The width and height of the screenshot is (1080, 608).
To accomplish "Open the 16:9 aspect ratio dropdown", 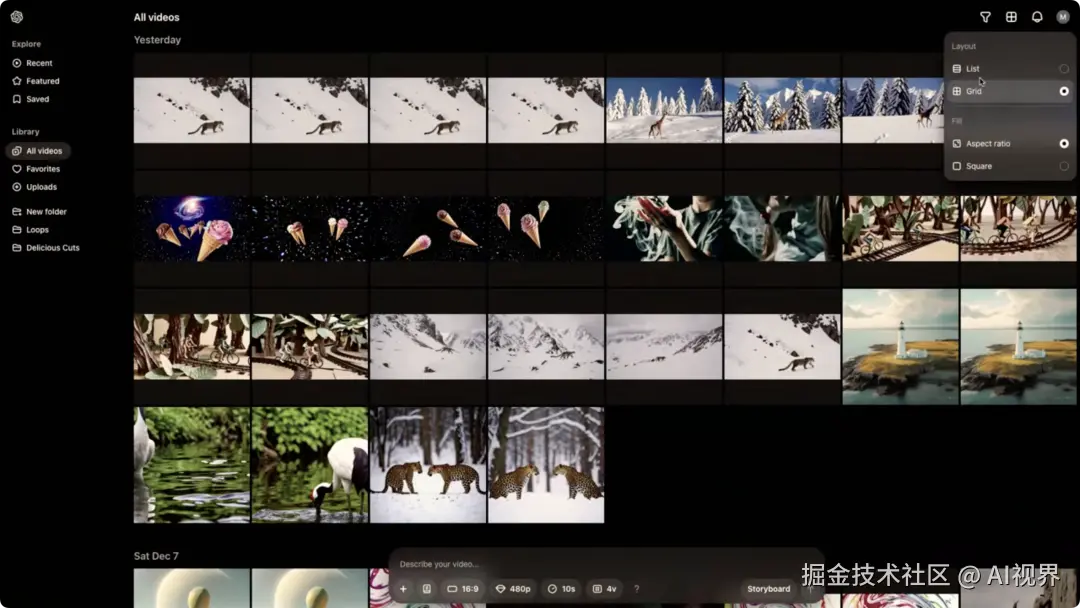I will point(463,589).
